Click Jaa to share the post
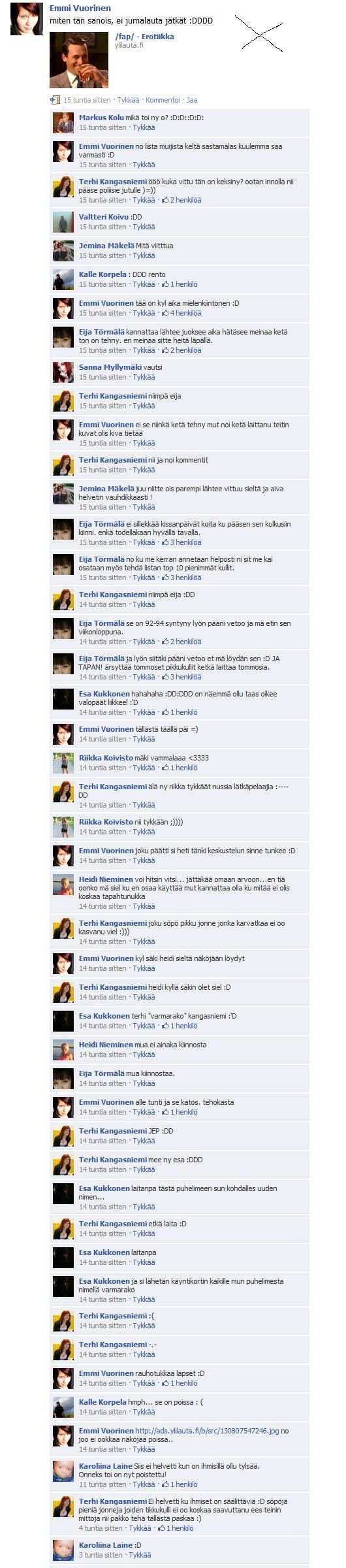Screen dimensions: 346x1568 192,101
